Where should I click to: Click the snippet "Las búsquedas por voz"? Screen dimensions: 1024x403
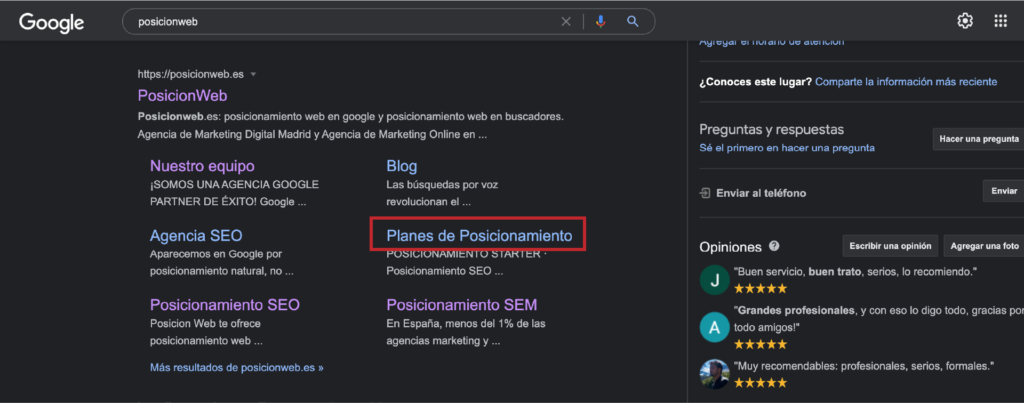tap(442, 185)
